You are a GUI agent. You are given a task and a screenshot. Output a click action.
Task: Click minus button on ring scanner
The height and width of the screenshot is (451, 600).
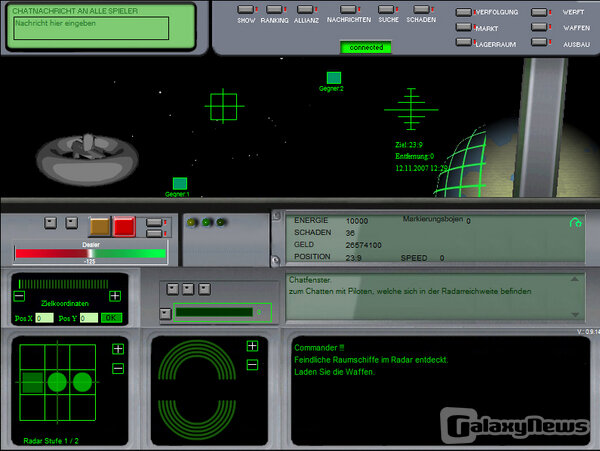[x=252, y=365]
